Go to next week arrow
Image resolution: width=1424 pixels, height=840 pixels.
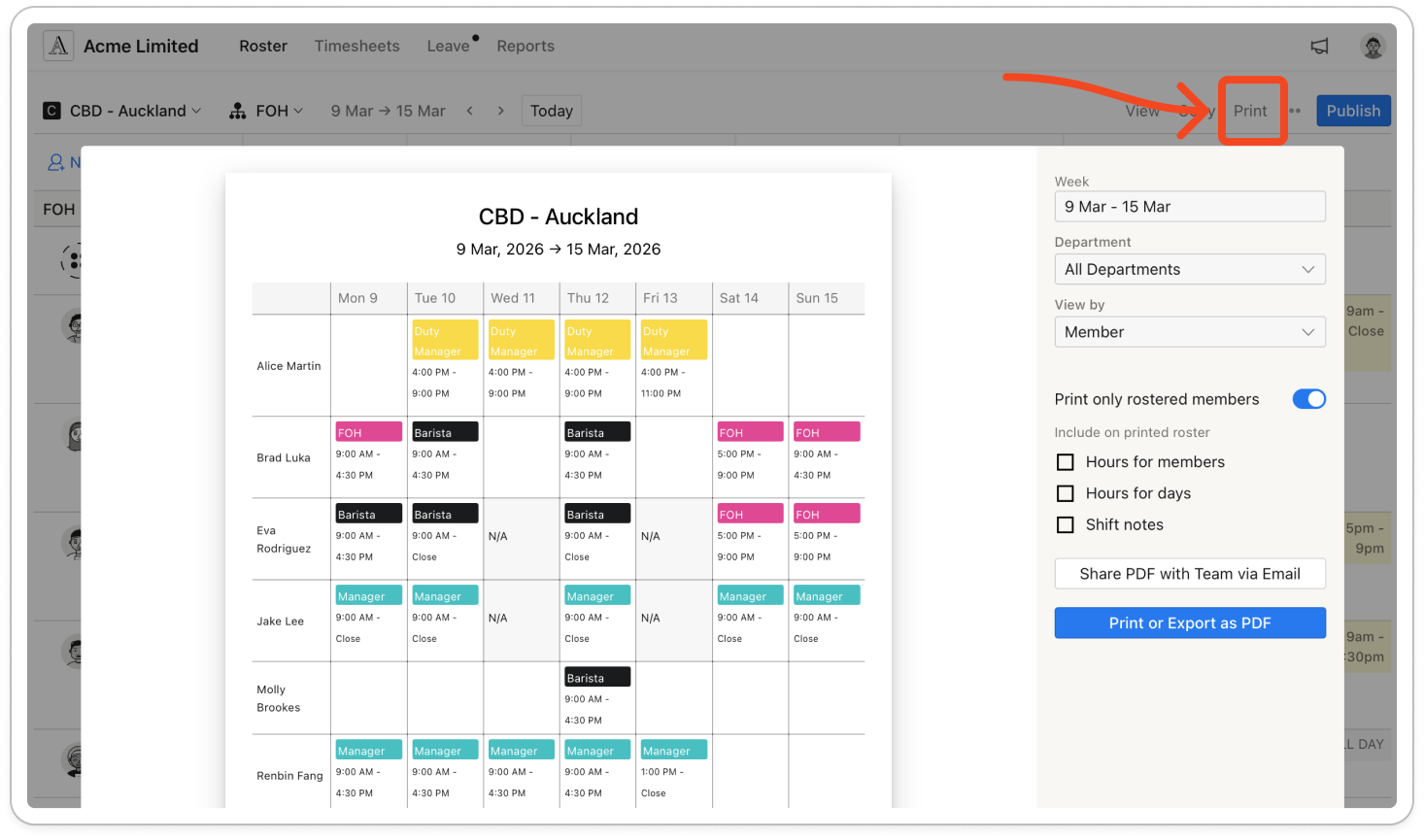500,111
